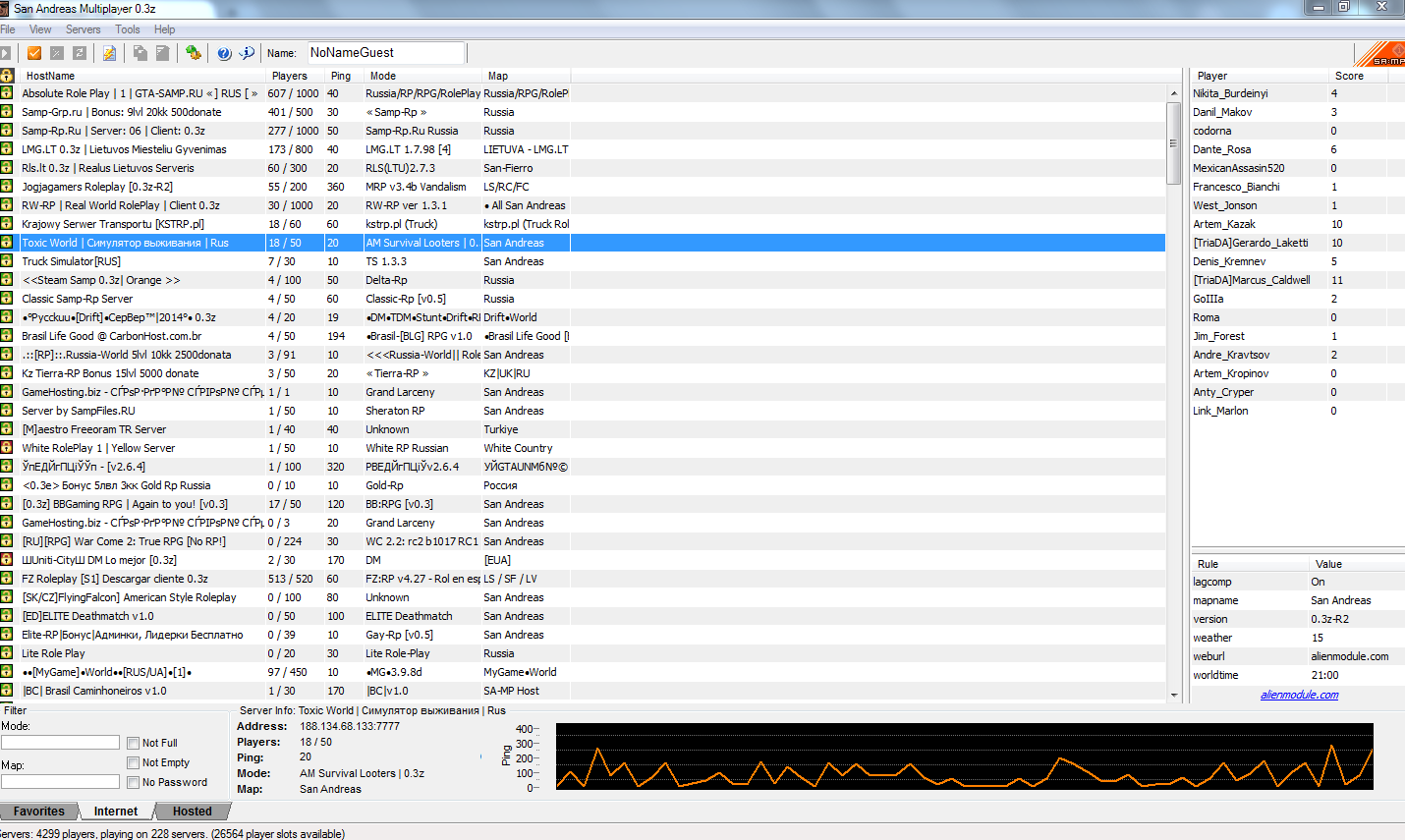Open the Help menu
This screenshot has height=840, width=1405.
(165, 29)
